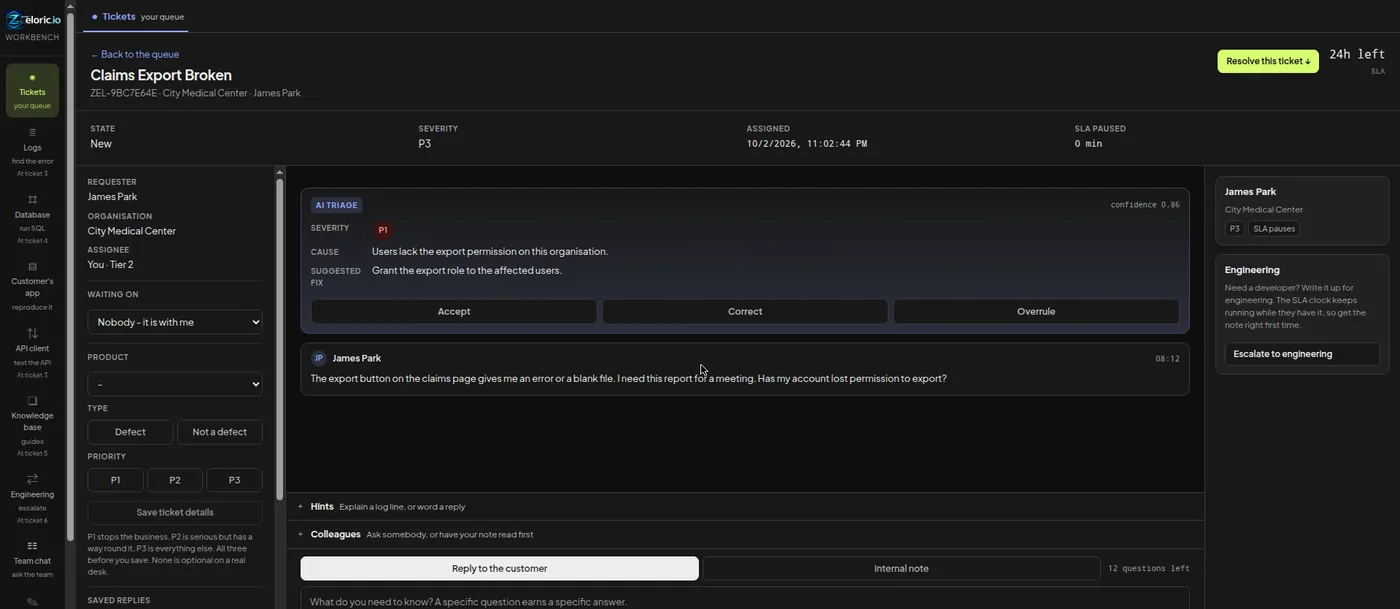Set ticket type to Defect

coord(130,432)
